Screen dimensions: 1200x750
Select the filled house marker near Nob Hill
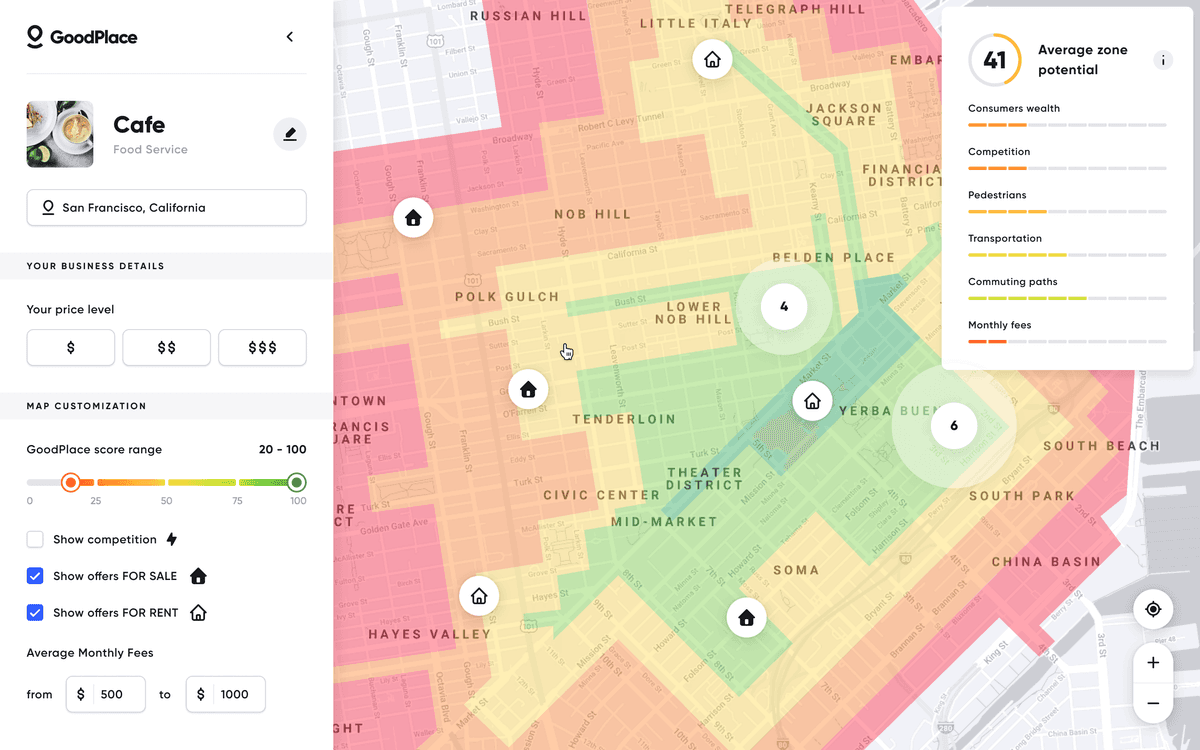(x=413, y=217)
